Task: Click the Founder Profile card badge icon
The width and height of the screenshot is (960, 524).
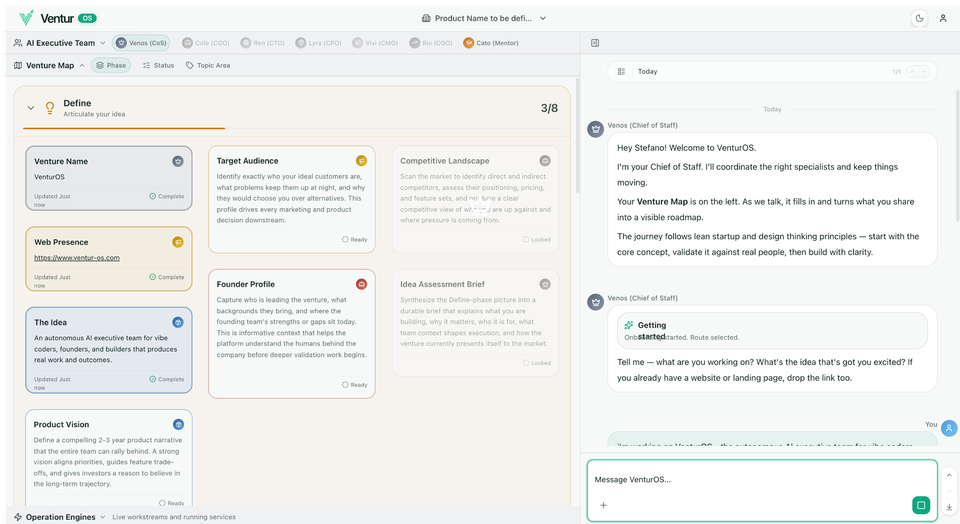Action: point(362,284)
